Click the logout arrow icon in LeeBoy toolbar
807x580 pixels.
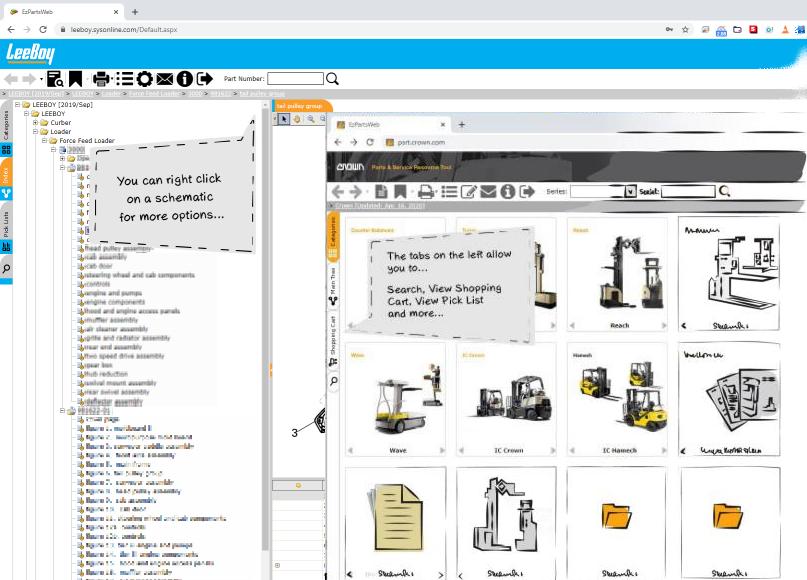coord(205,78)
